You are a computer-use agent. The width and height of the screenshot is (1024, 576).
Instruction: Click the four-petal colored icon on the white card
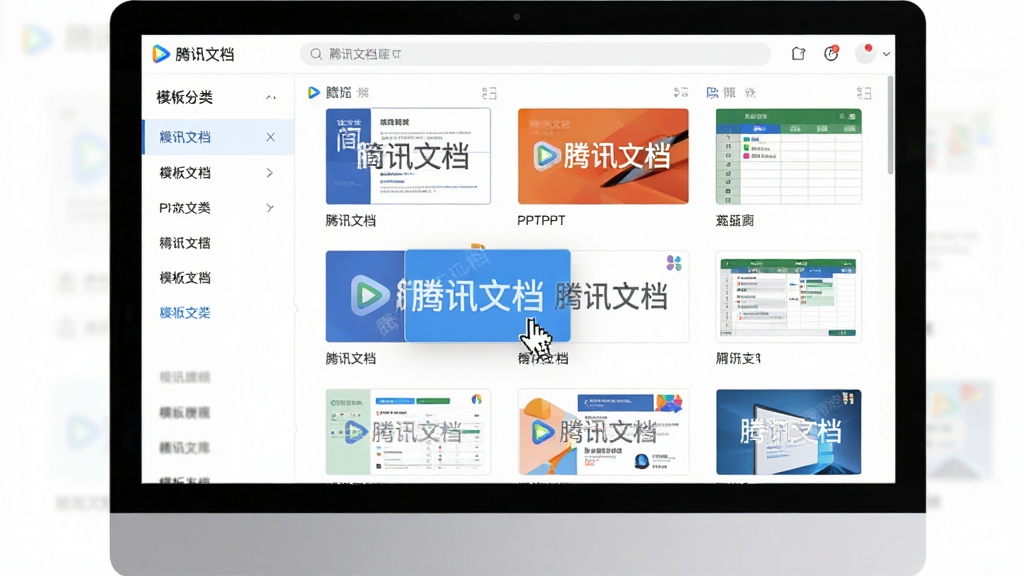674,263
